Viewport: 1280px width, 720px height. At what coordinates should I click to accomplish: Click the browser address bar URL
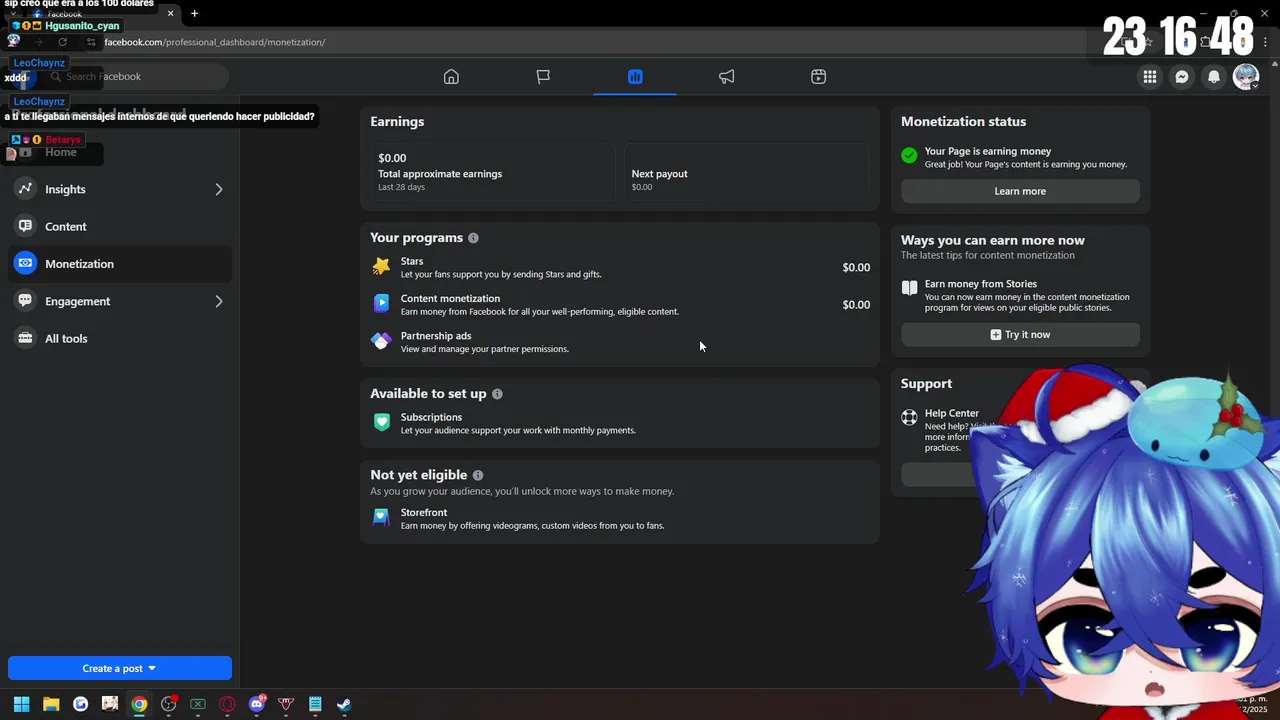pos(215,42)
